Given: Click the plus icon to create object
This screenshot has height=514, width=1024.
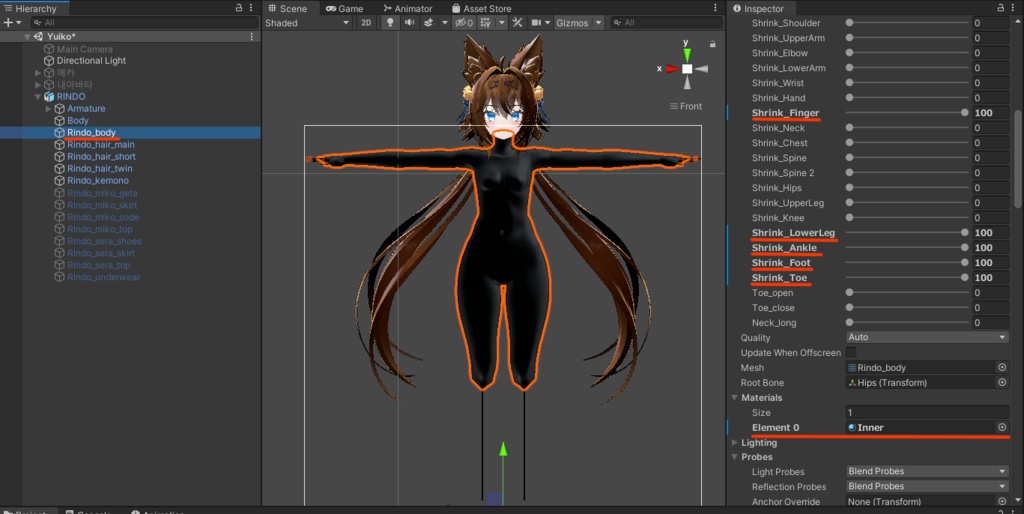Looking at the screenshot, I should coord(8,22).
